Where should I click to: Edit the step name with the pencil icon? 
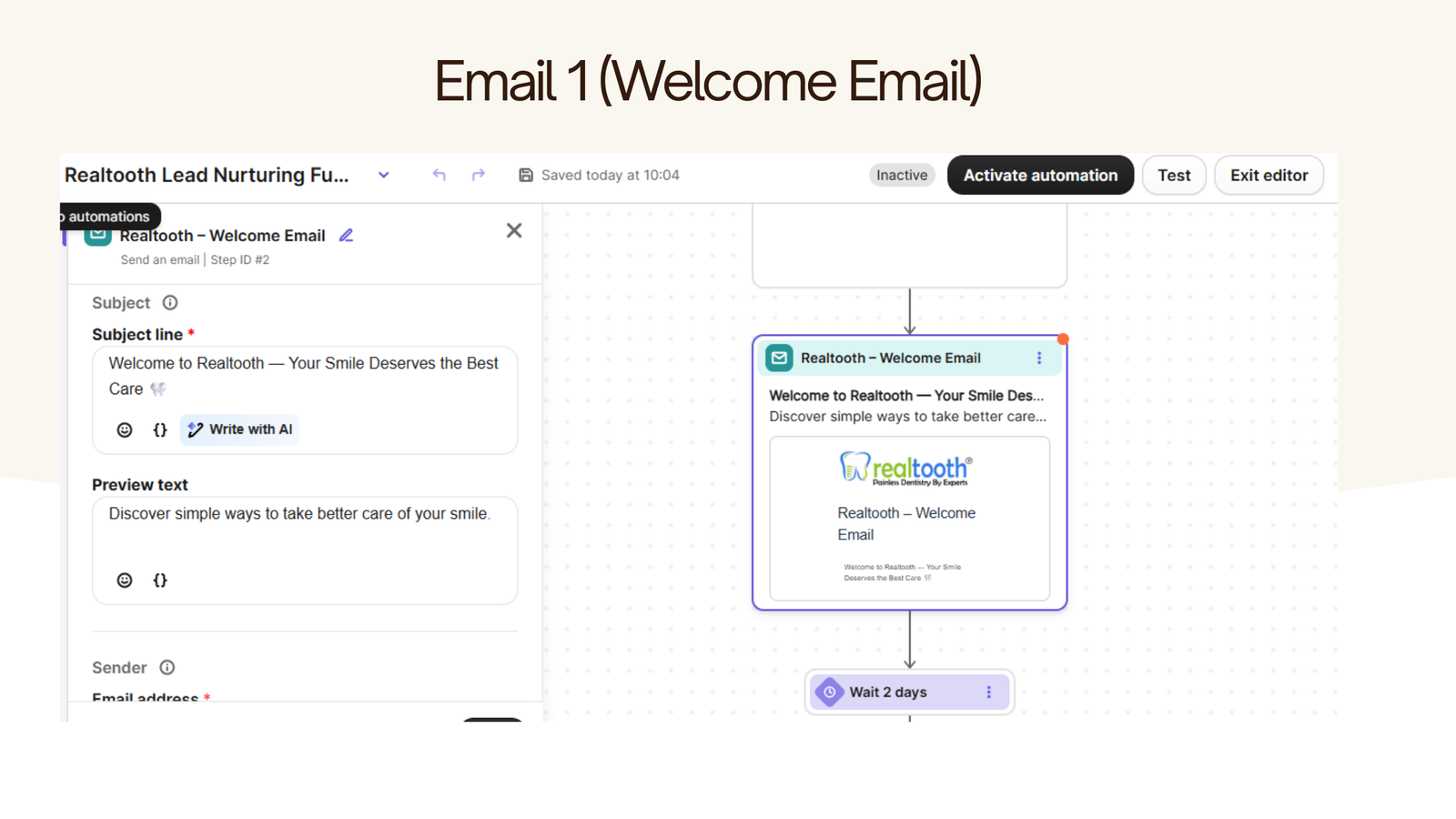click(x=346, y=236)
